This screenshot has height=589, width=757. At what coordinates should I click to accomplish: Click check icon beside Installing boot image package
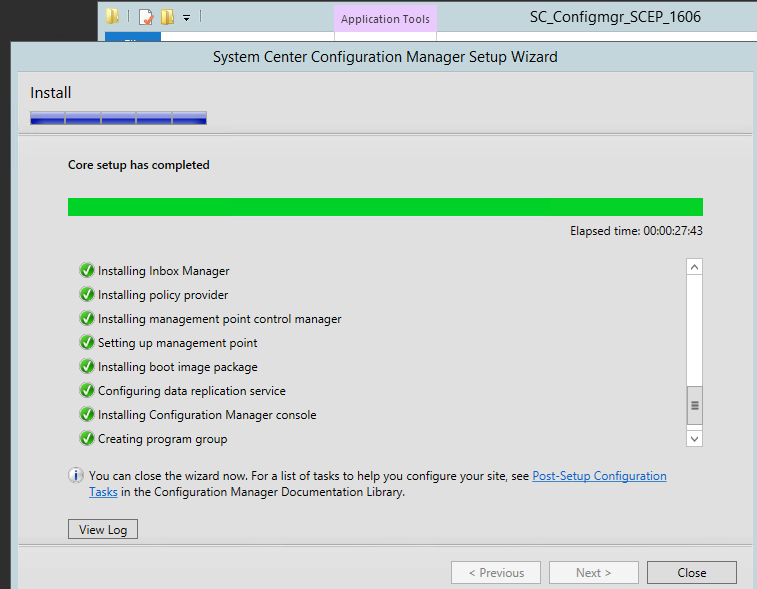click(x=87, y=366)
